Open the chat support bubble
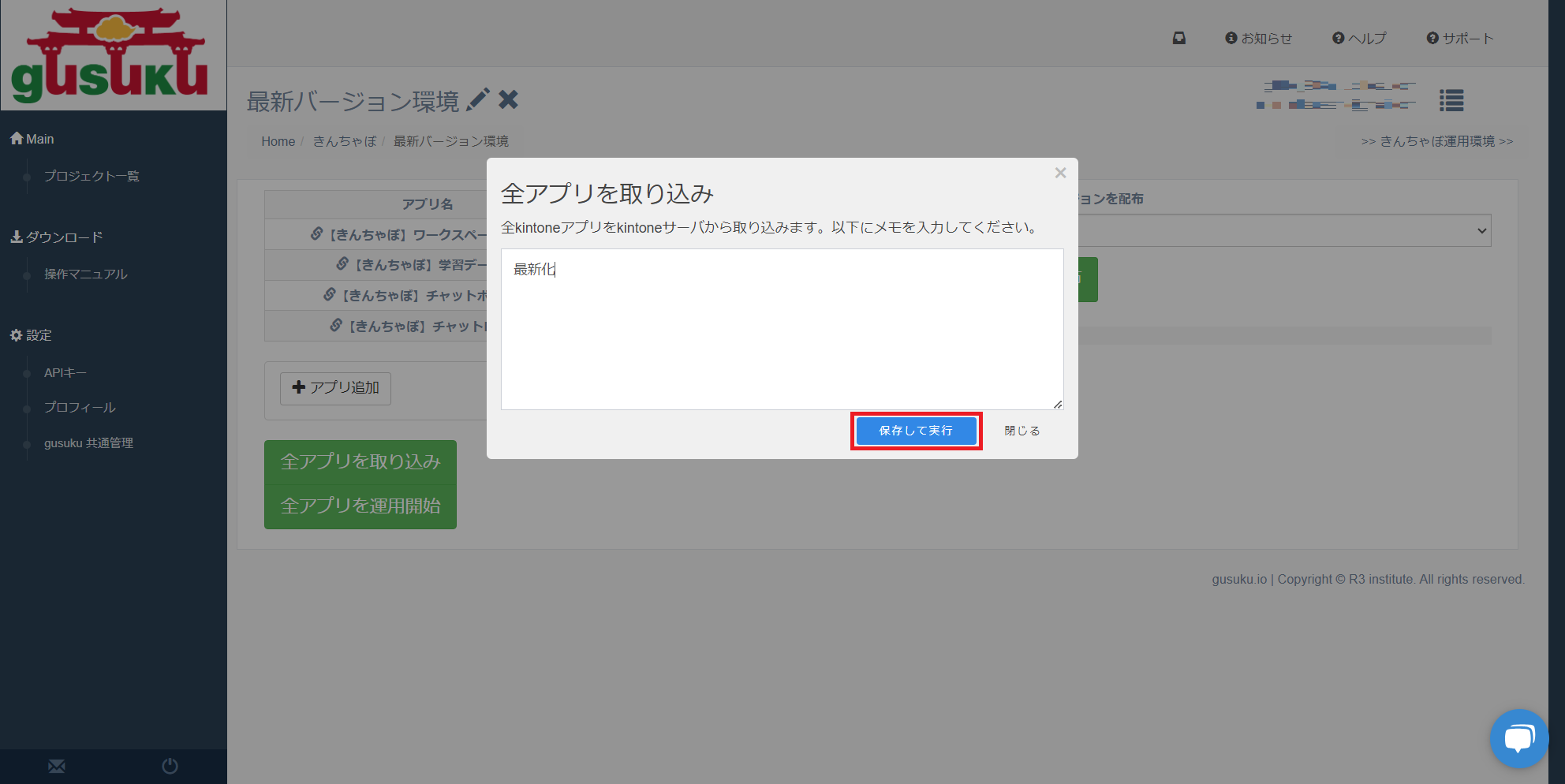The width and height of the screenshot is (1565, 784). point(1518,739)
